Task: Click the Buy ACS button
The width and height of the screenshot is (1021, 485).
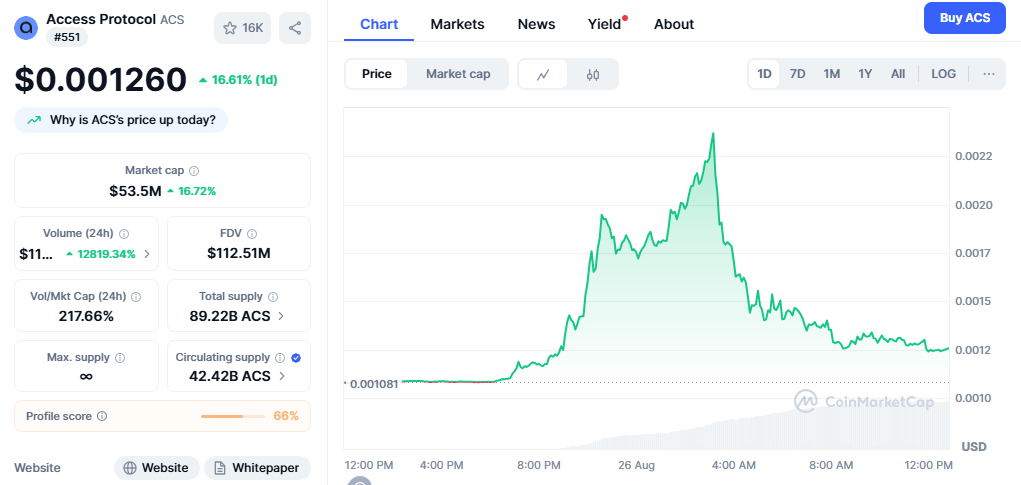Action: coord(965,18)
